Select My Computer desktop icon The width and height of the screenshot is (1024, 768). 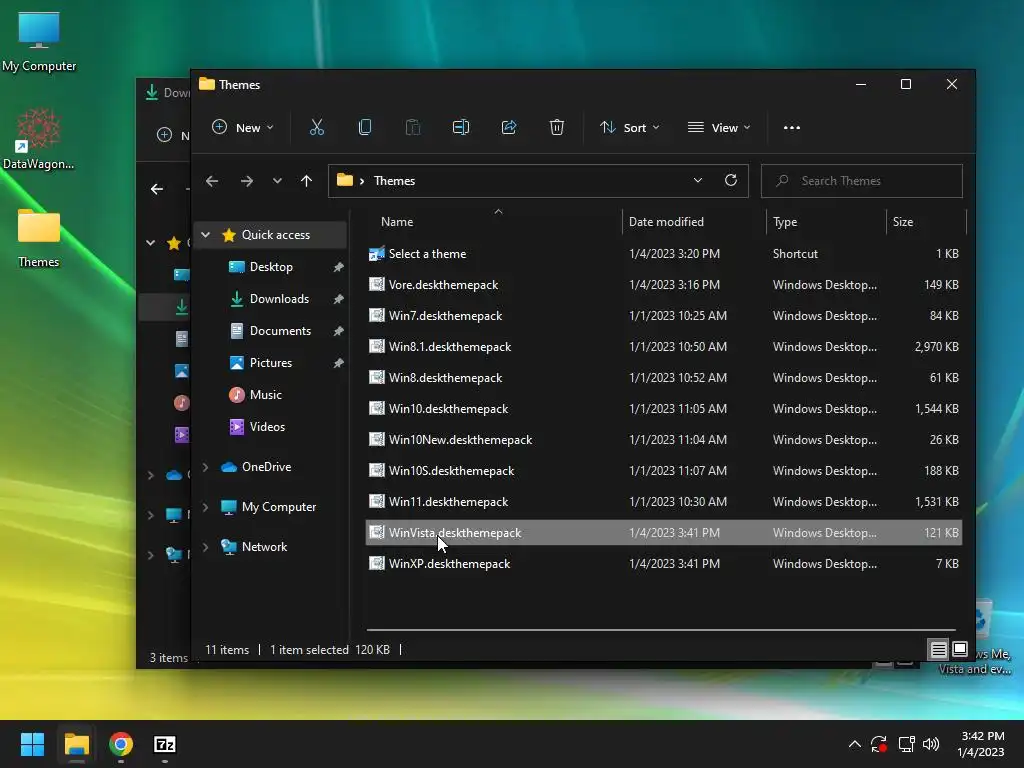pyautogui.click(x=39, y=41)
